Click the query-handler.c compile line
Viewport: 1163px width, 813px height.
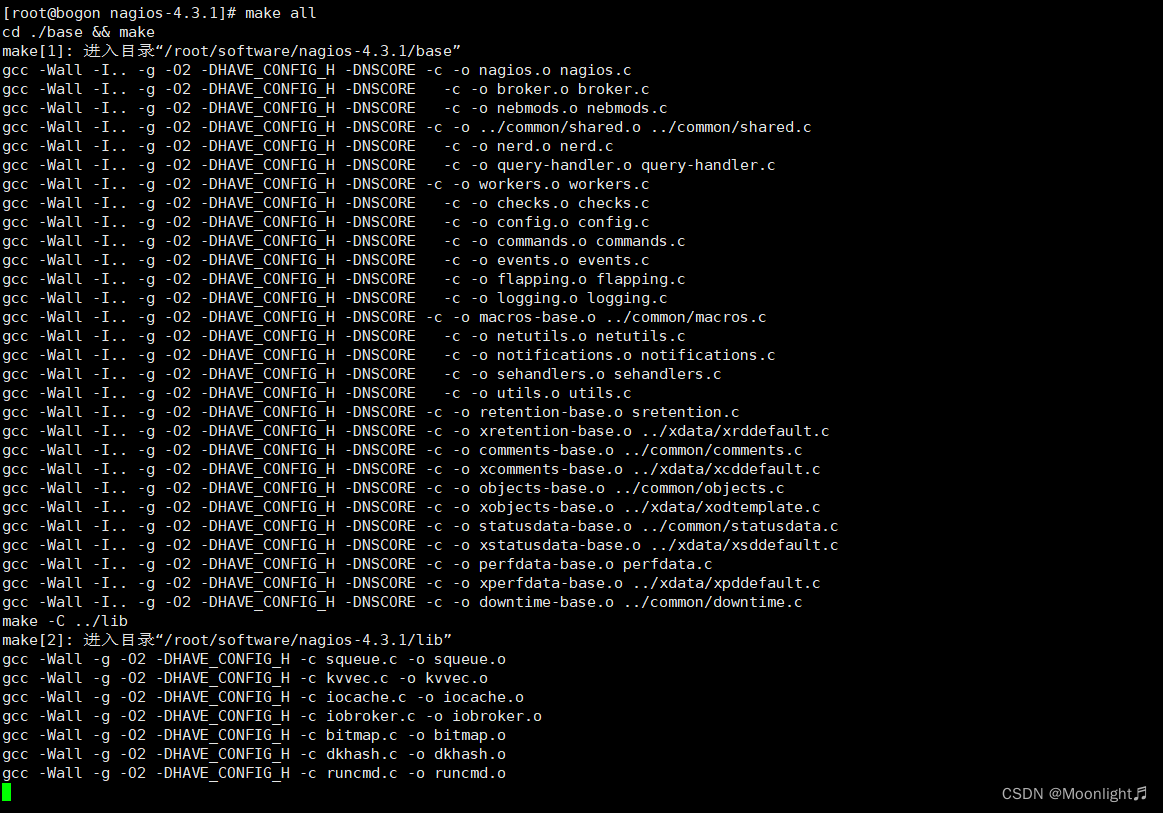tap(389, 165)
